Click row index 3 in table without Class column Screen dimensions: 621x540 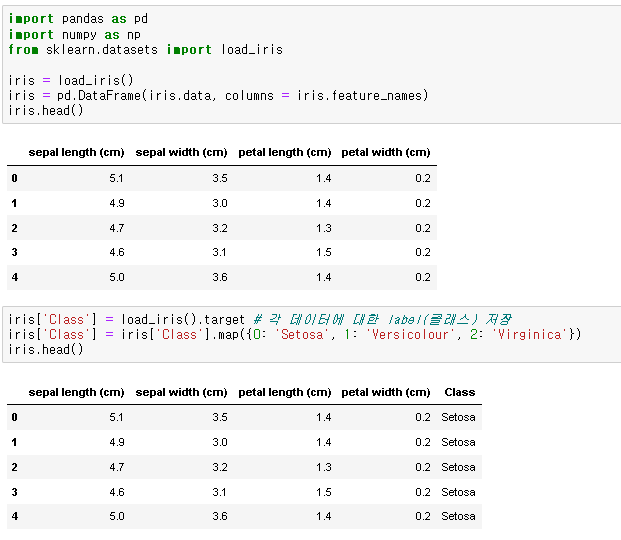click(x=15, y=252)
